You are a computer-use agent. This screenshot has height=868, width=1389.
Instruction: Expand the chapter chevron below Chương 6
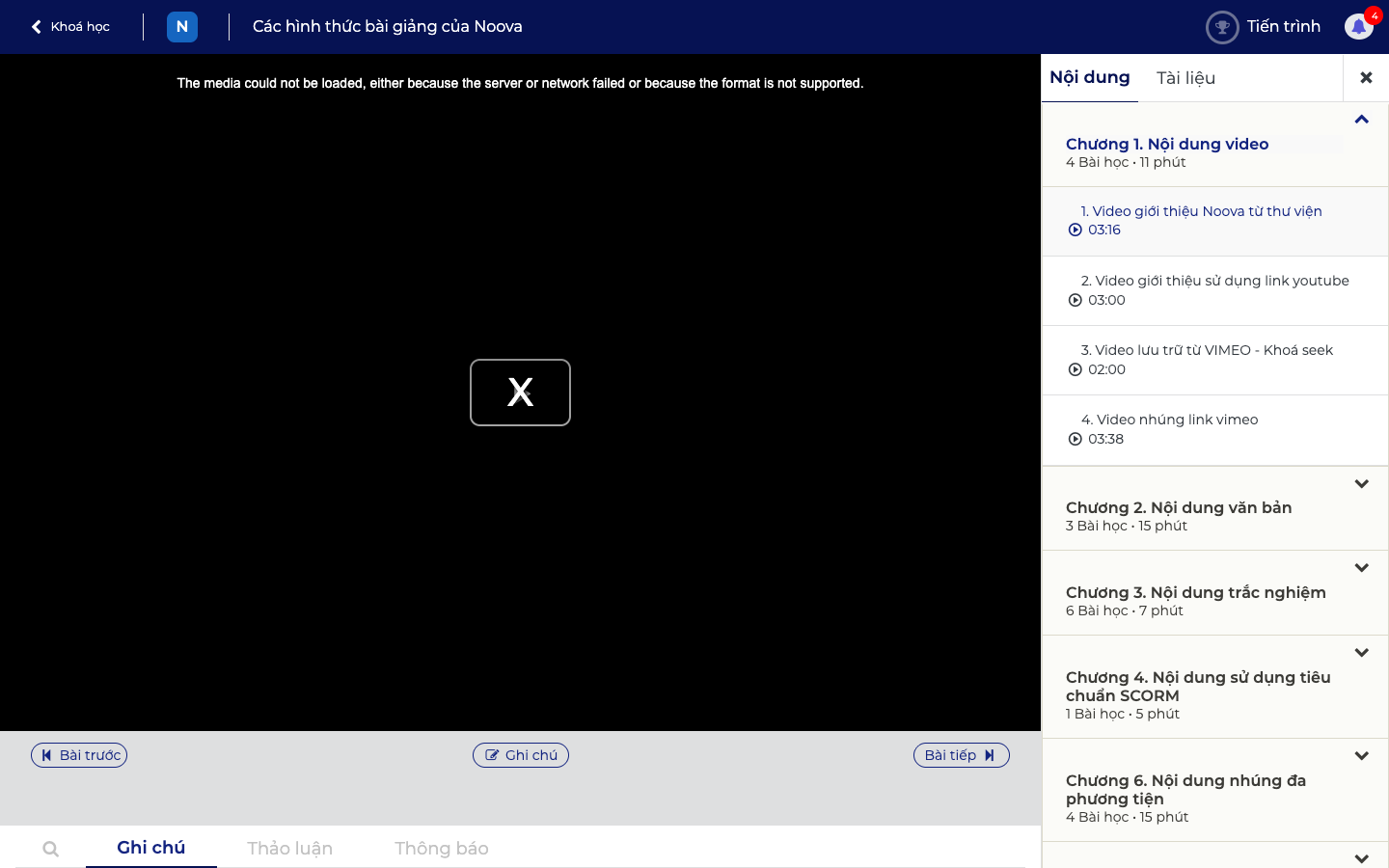(x=1362, y=858)
